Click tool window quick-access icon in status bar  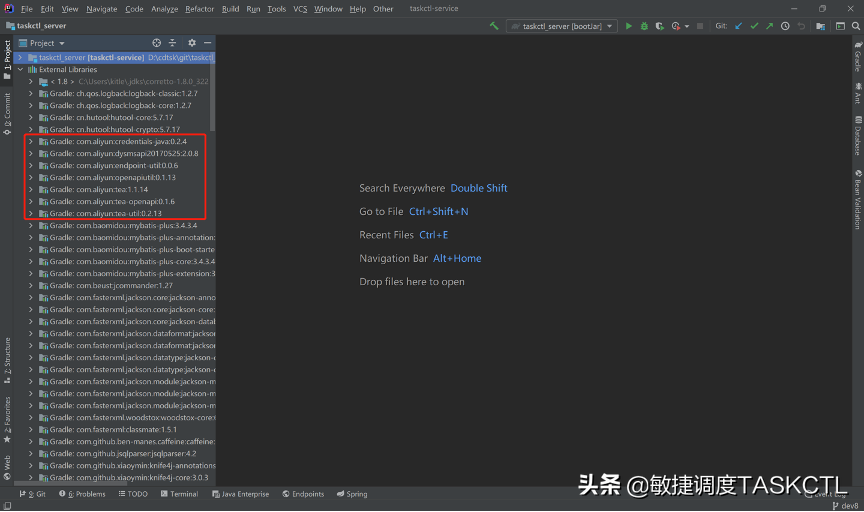click(7, 506)
